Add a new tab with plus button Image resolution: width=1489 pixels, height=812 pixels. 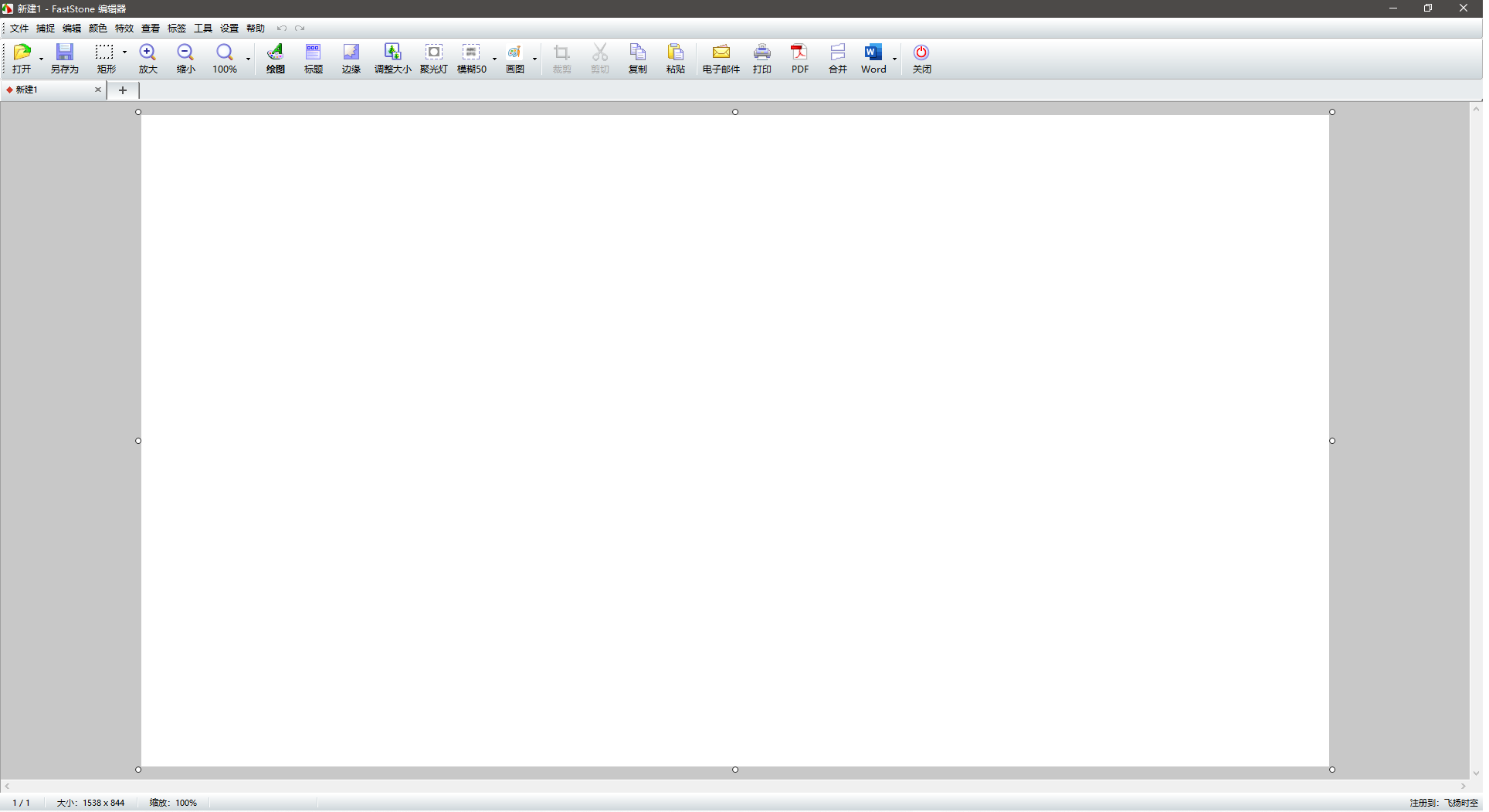point(123,90)
